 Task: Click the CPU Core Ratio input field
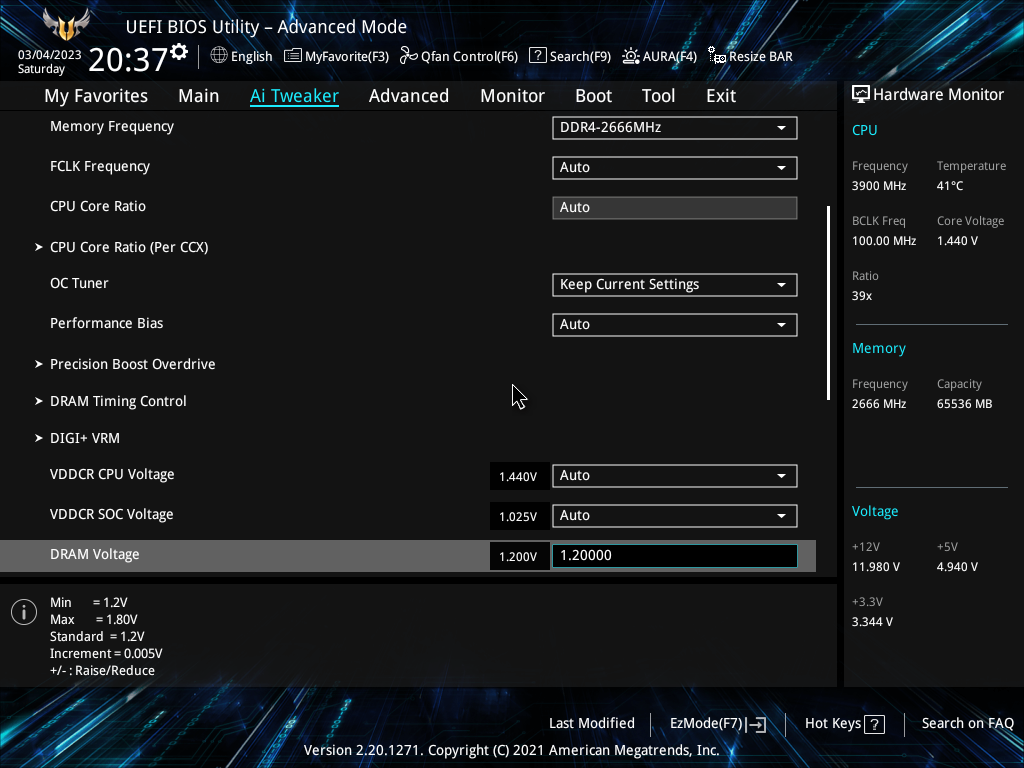675,208
